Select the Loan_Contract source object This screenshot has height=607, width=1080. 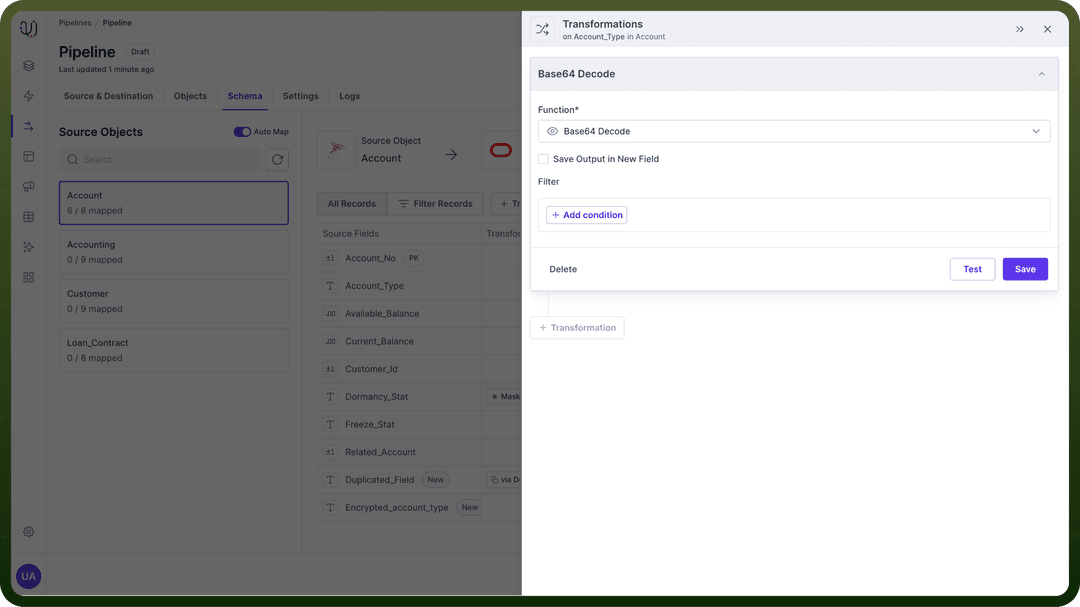(174, 350)
